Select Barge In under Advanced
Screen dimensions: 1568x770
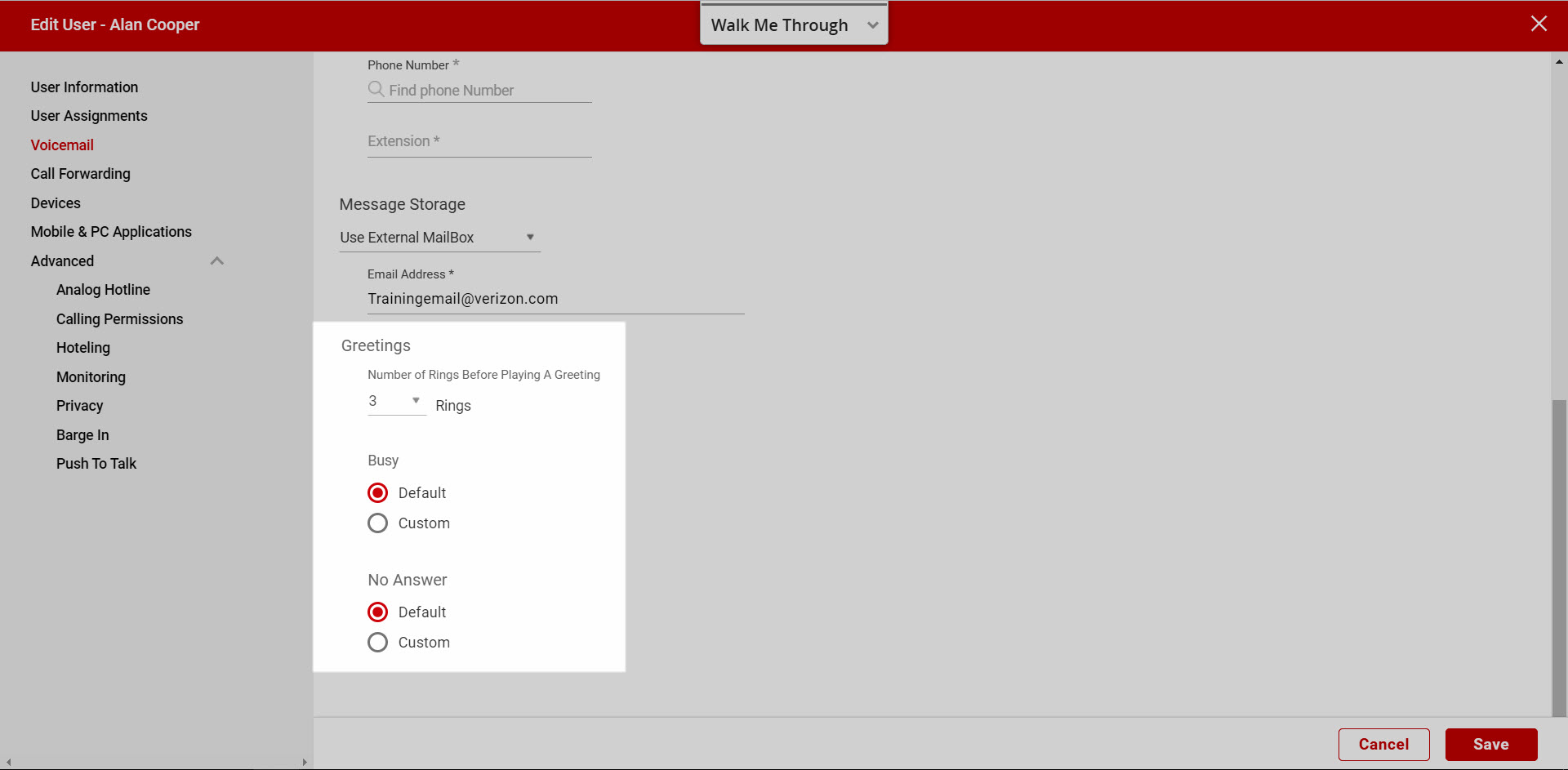(82, 435)
